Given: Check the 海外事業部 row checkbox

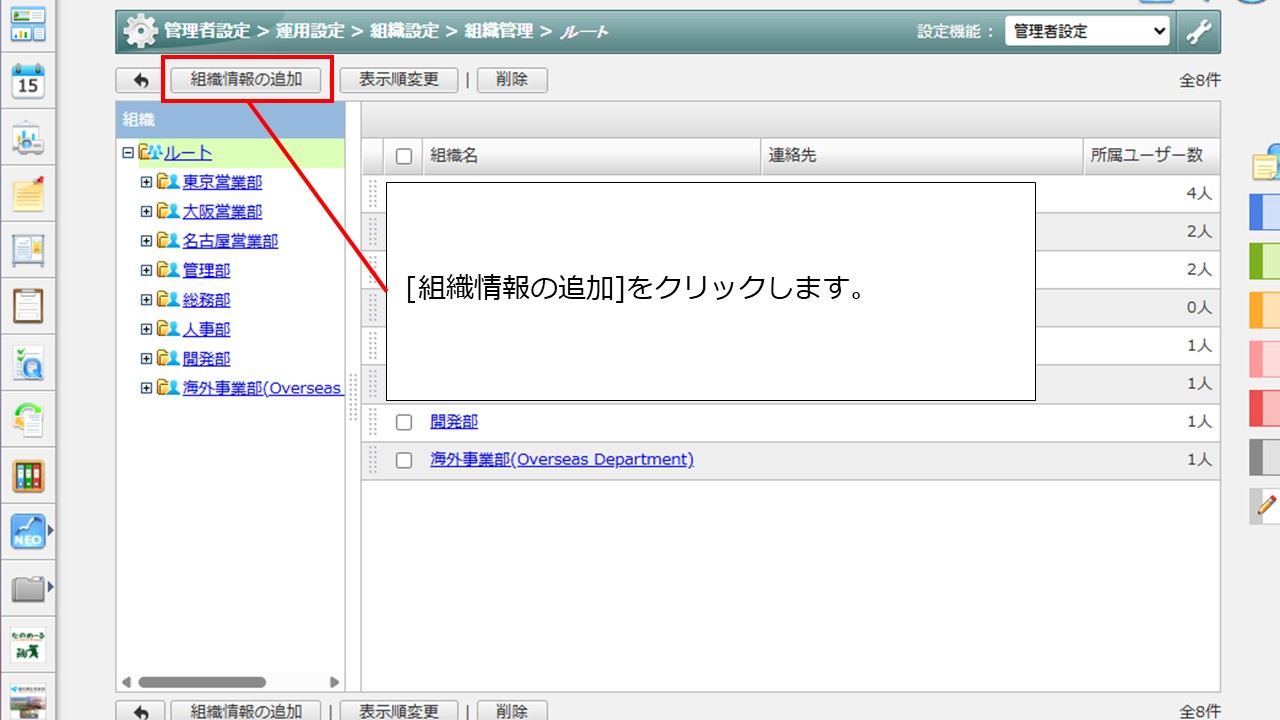Looking at the screenshot, I should pos(404,461).
